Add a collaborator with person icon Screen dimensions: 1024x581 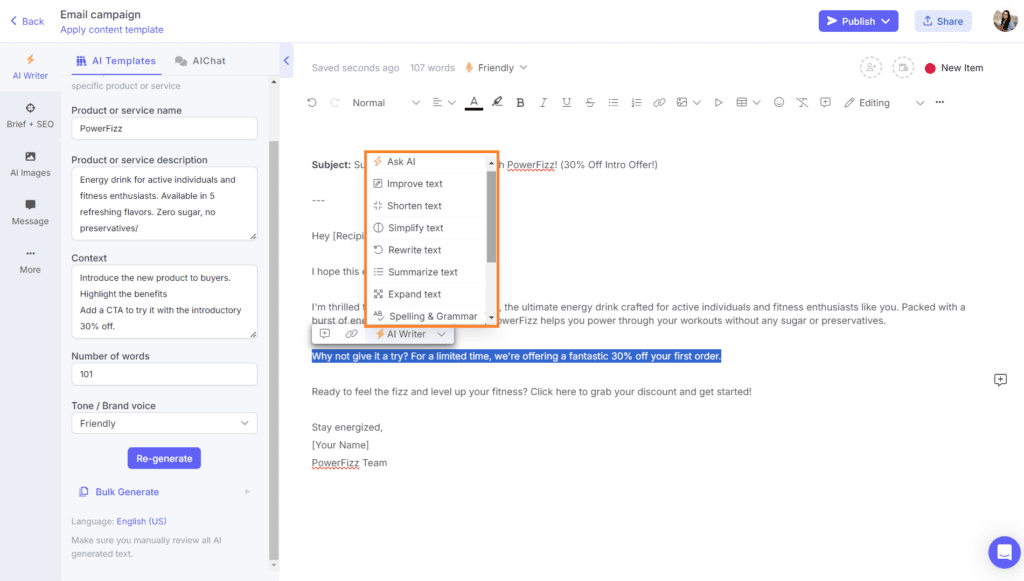coord(871,67)
